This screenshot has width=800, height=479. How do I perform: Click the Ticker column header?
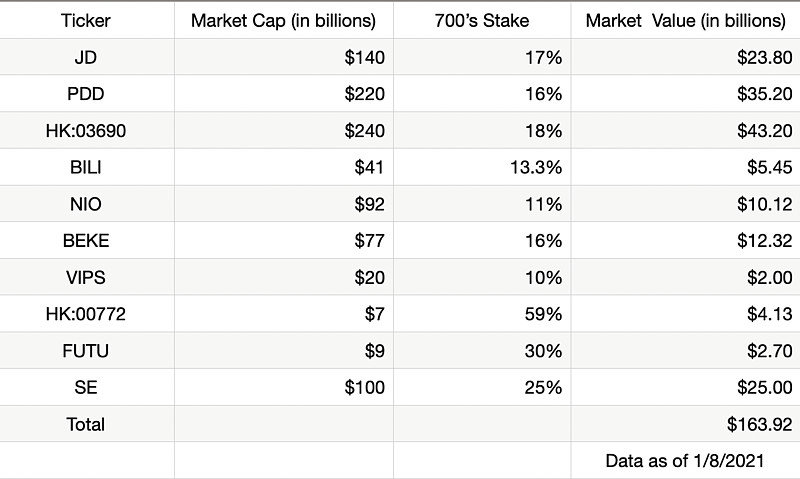pos(85,20)
